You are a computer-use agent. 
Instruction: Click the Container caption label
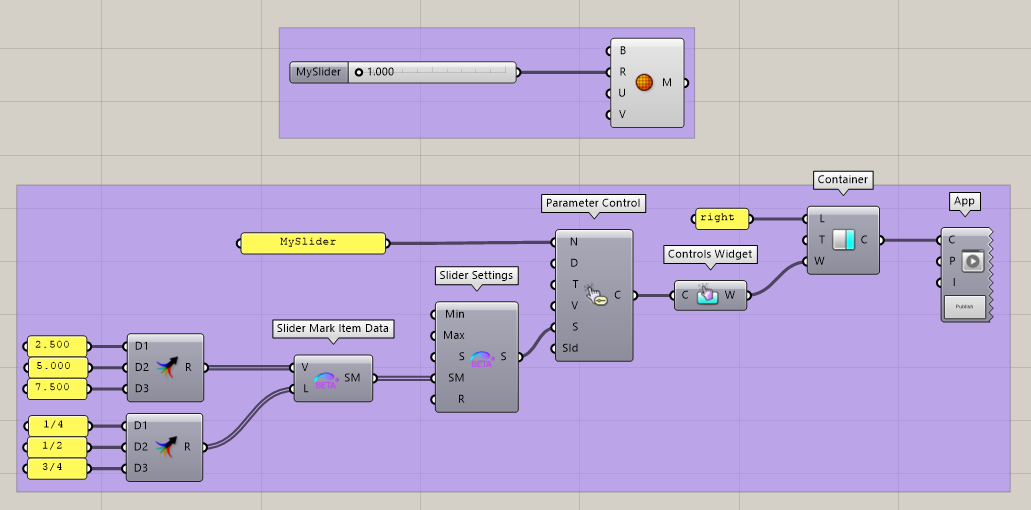point(843,179)
